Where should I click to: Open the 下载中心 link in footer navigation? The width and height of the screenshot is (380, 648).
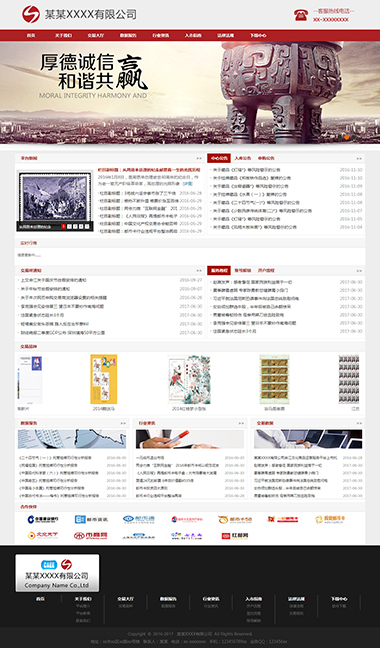339,599
